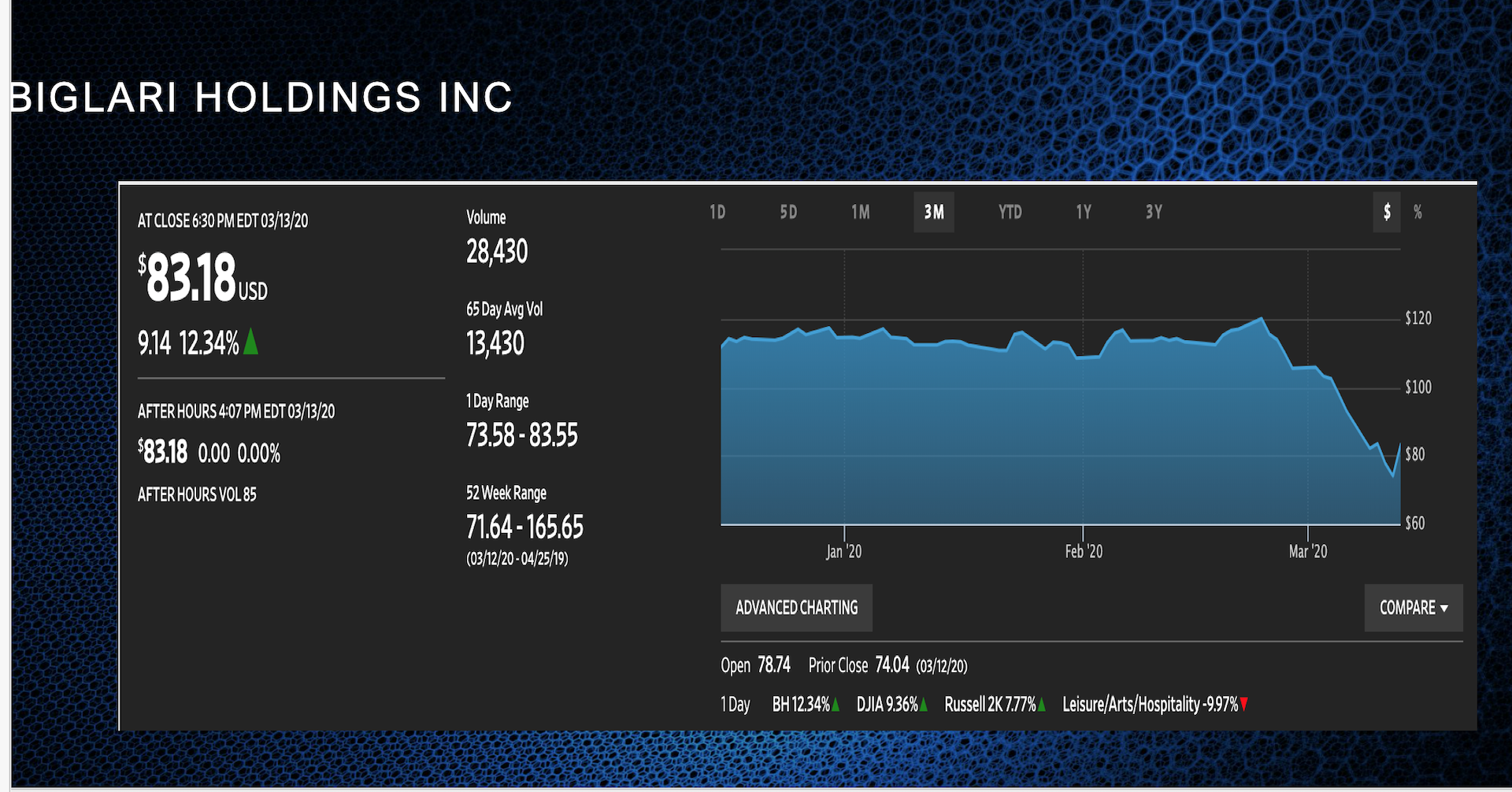The image size is (1512, 792).
Task: Click the 65 Day Avg Vol 13,430
Action: click(x=495, y=343)
